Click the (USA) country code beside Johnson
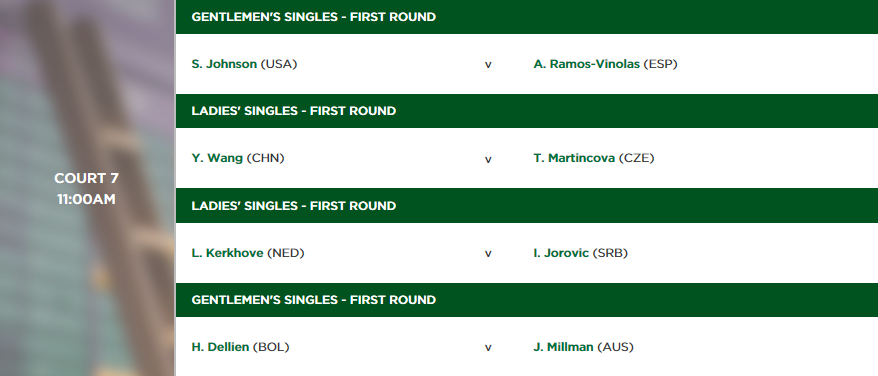The height and width of the screenshot is (376, 878). click(279, 64)
